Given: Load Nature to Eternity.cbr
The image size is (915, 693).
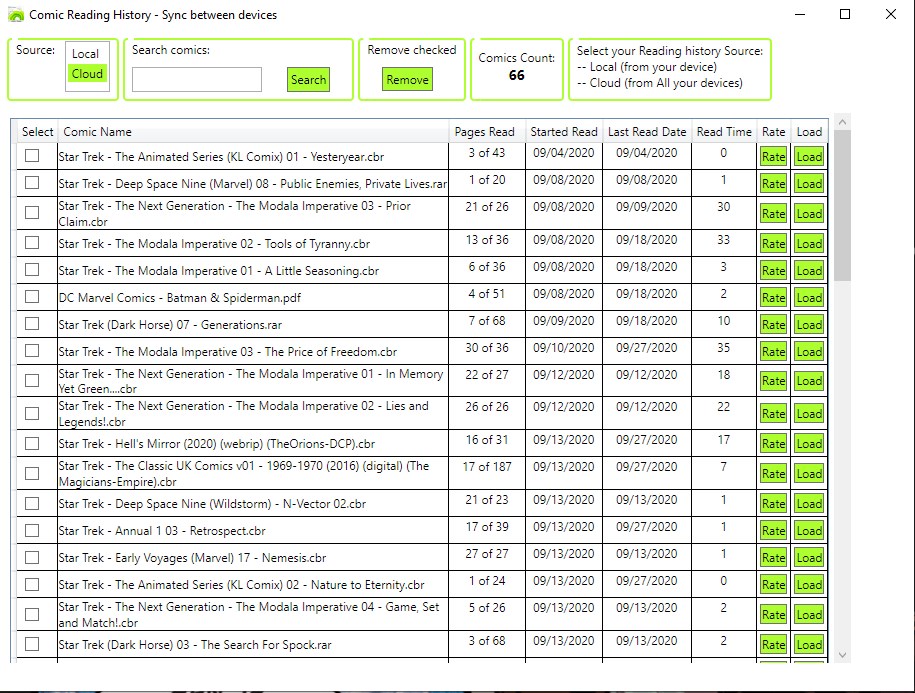Looking at the screenshot, I should [x=809, y=584].
